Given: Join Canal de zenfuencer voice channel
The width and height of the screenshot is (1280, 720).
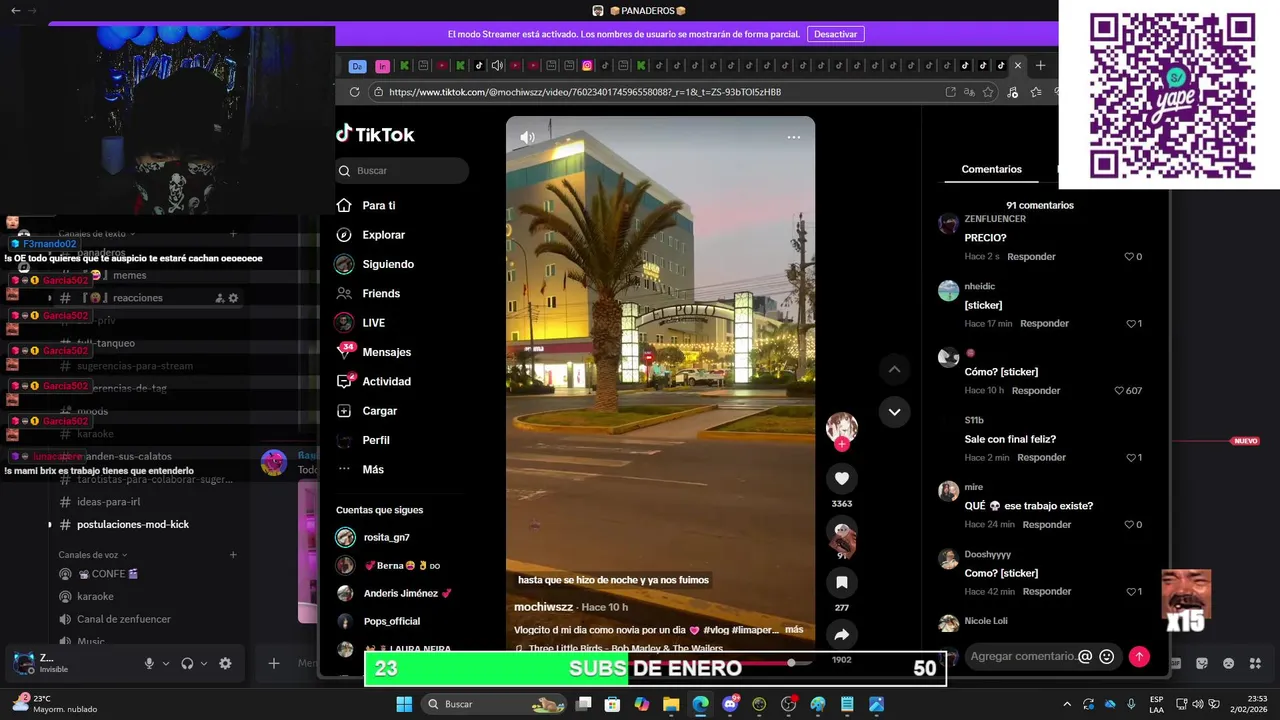Looking at the screenshot, I should [x=123, y=619].
